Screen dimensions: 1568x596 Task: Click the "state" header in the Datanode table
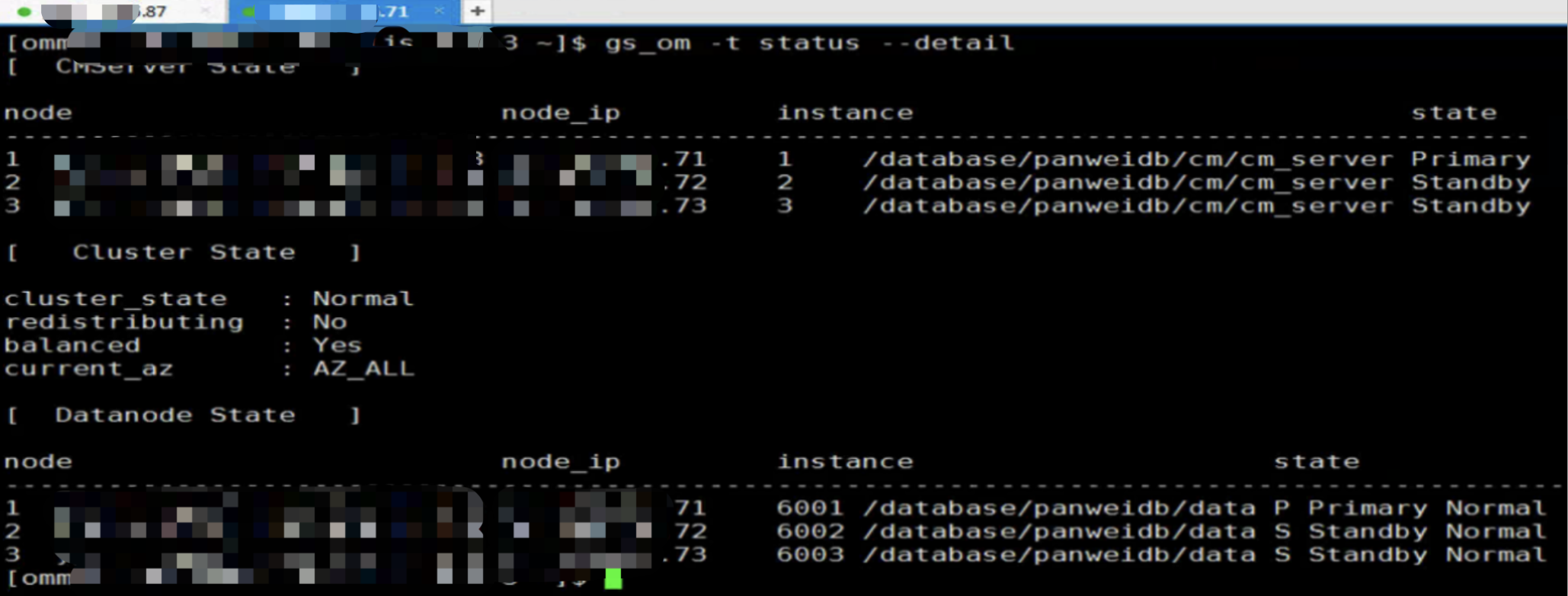1317,462
